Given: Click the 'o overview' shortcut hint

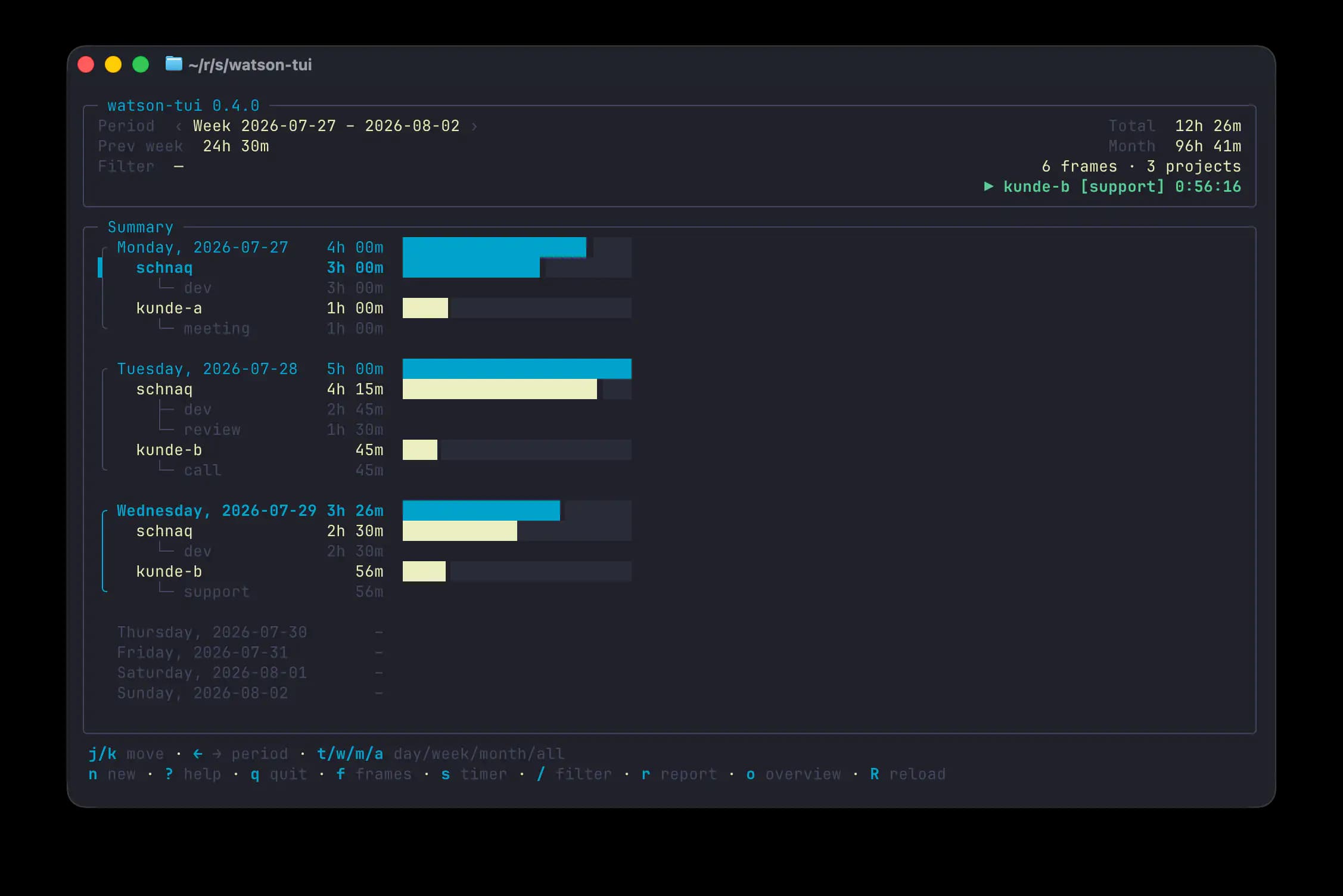Looking at the screenshot, I should pyautogui.click(x=794, y=774).
